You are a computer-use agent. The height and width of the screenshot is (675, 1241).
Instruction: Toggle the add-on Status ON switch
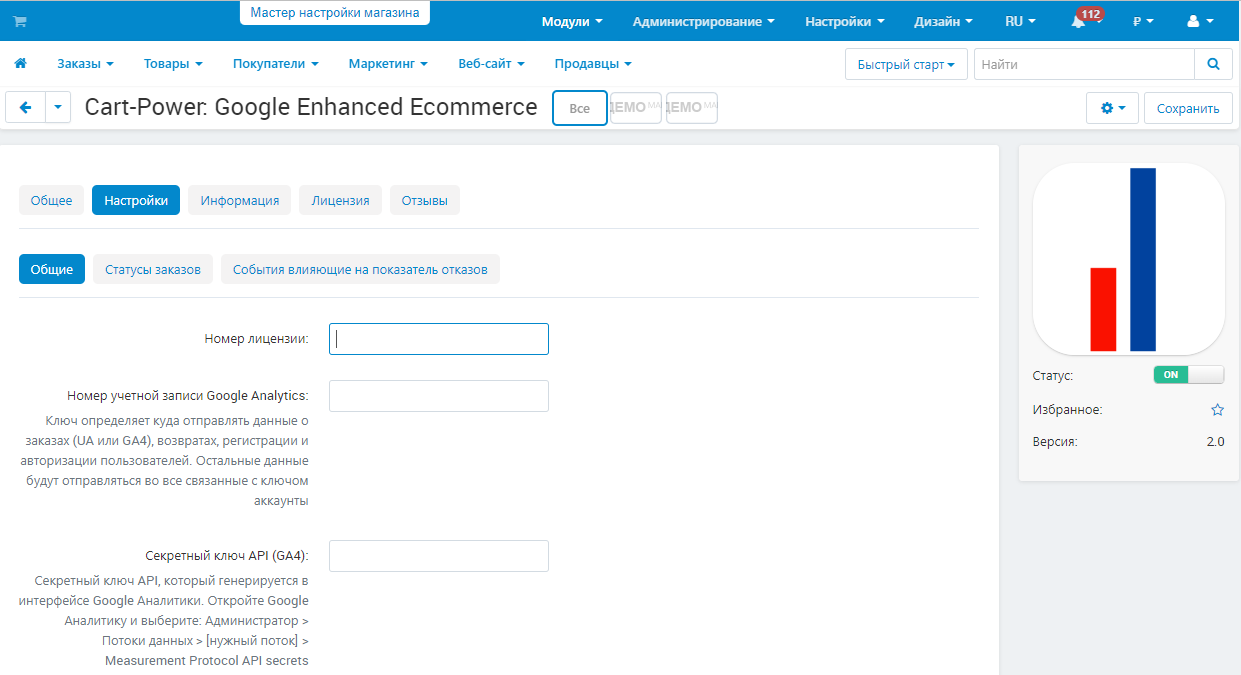coord(1188,375)
